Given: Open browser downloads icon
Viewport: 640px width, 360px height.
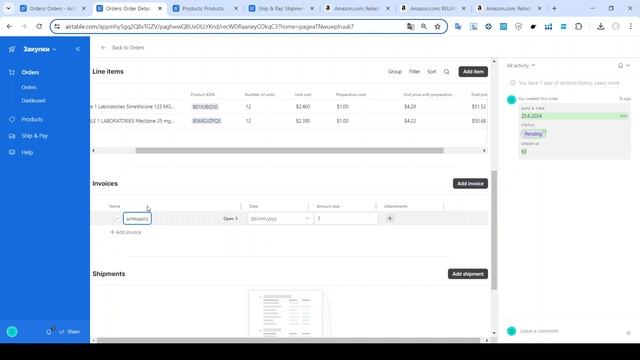Looking at the screenshot, I should pyautogui.click(x=600, y=27).
